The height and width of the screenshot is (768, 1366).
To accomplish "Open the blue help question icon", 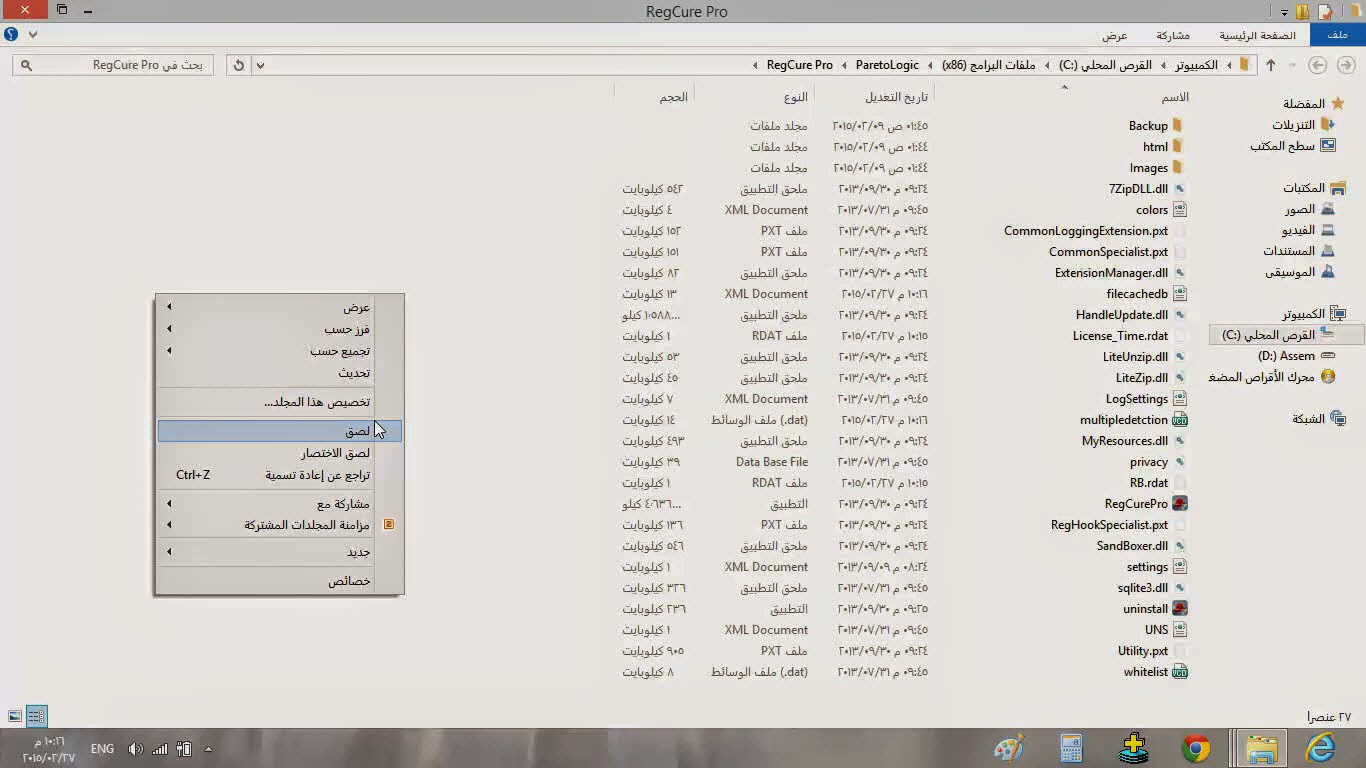I will click(11, 34).
